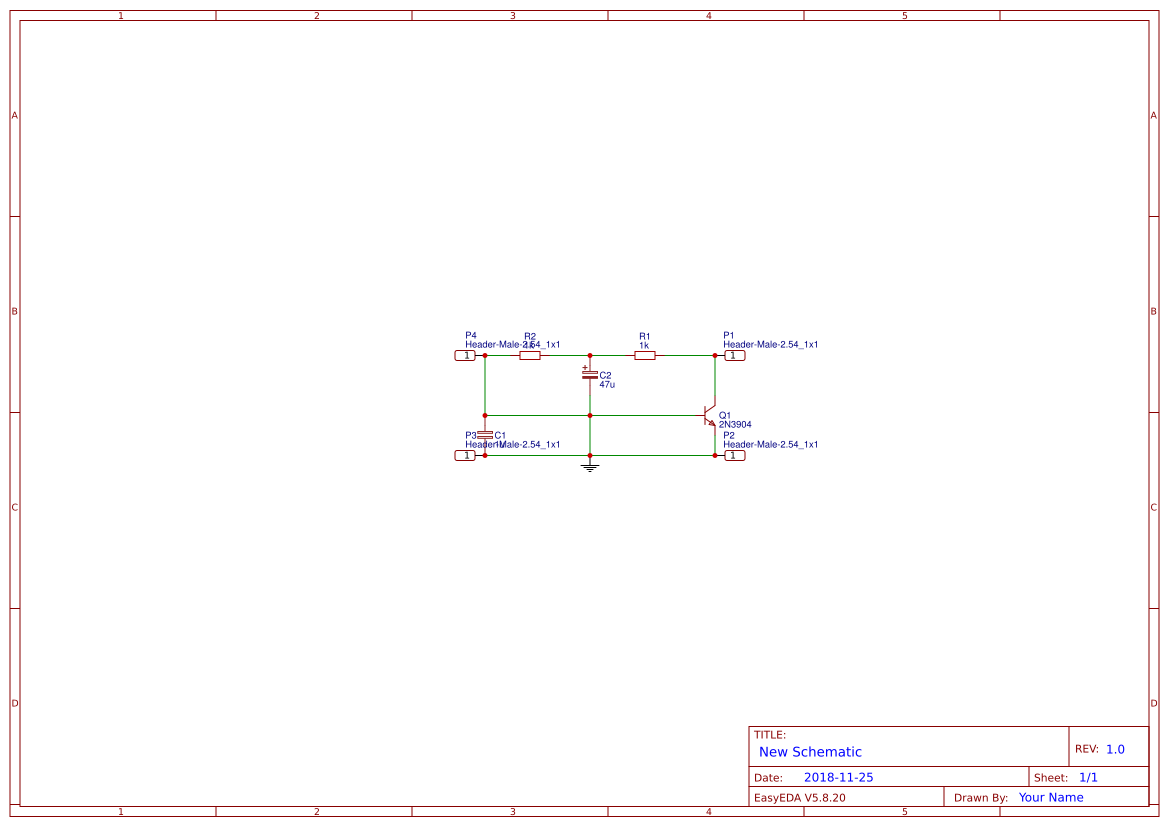
Task: Click the R1 designator label
Action: pos(644,336)
